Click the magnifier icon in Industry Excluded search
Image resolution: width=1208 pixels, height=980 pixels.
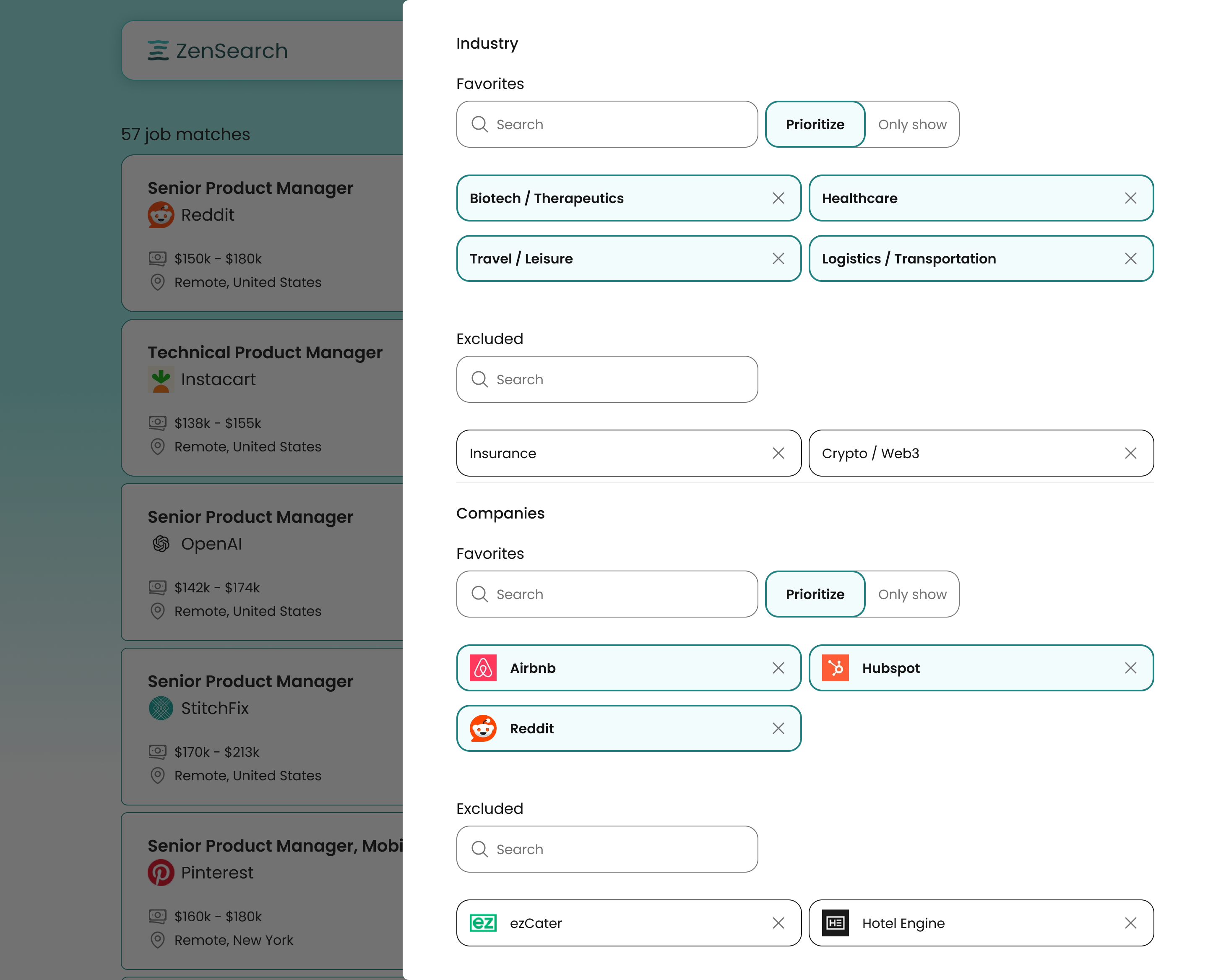coord(479,379)
